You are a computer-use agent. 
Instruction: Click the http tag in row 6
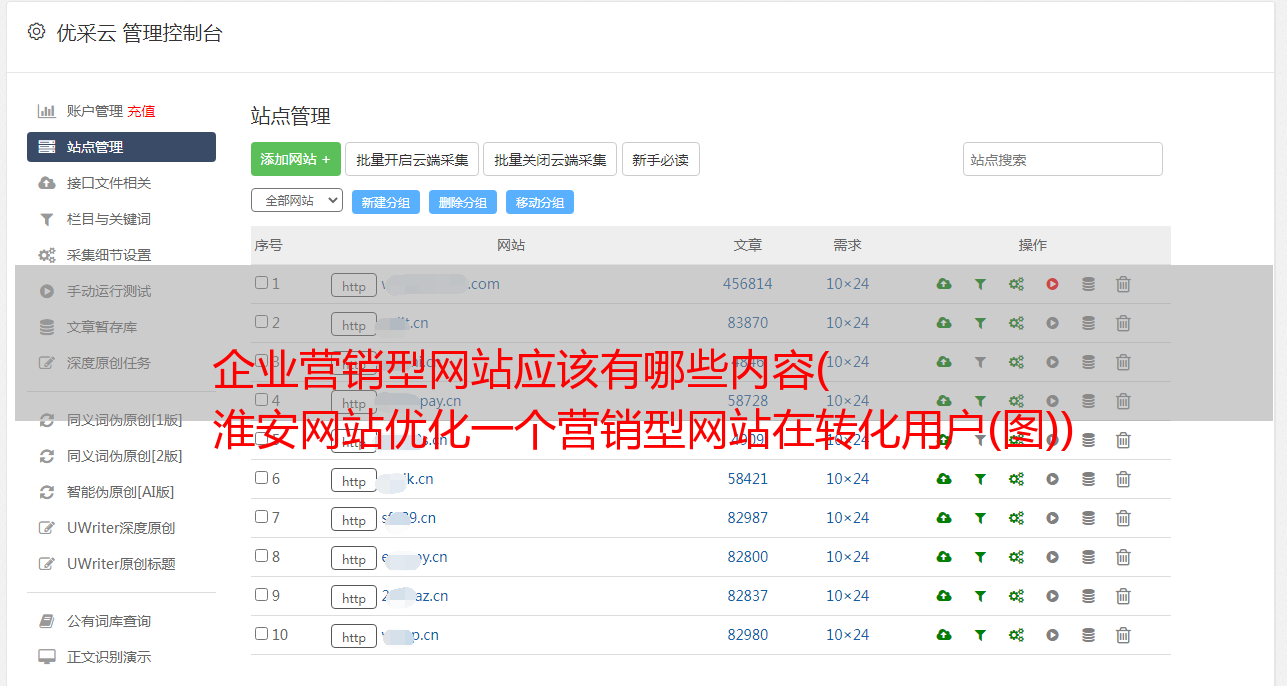pyautogui.click(x=354, y=480)
